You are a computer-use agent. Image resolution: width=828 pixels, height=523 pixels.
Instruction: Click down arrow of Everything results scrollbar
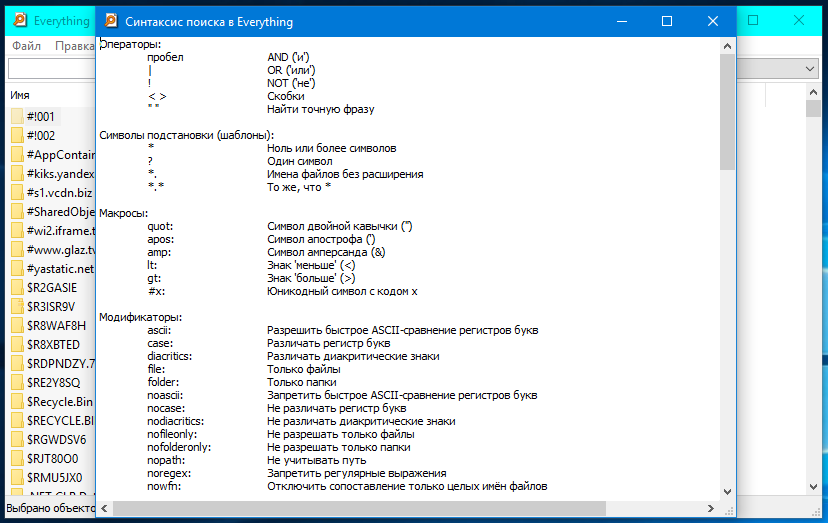[813, 487]
